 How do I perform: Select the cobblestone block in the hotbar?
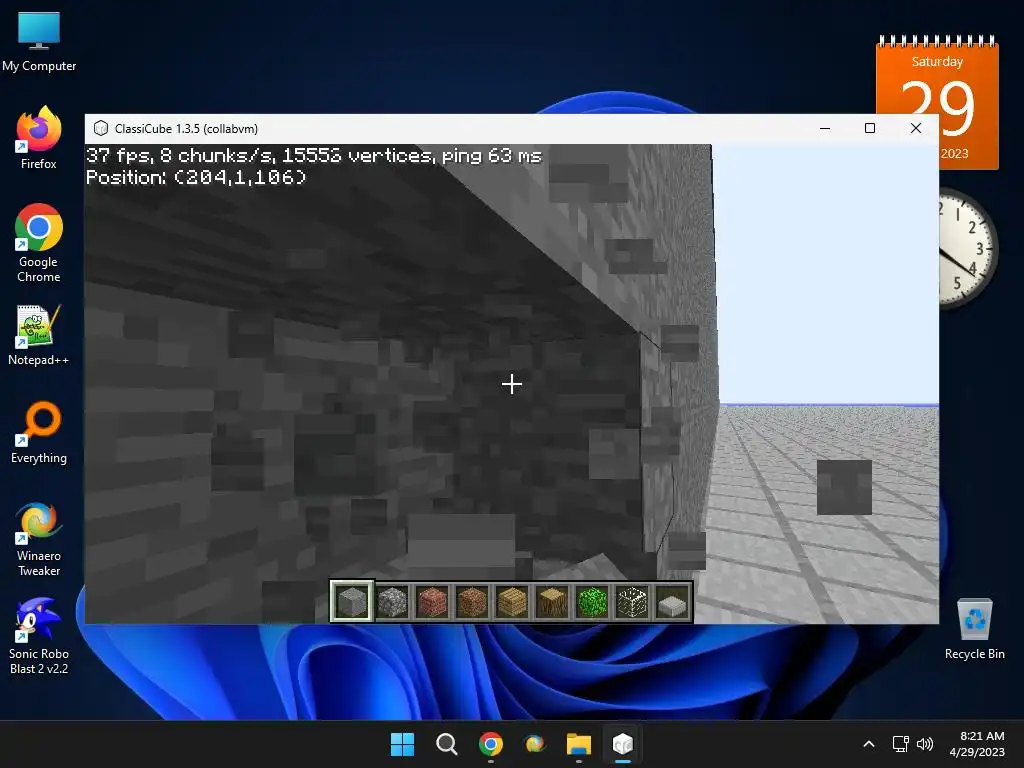click(x=392, y=601)
